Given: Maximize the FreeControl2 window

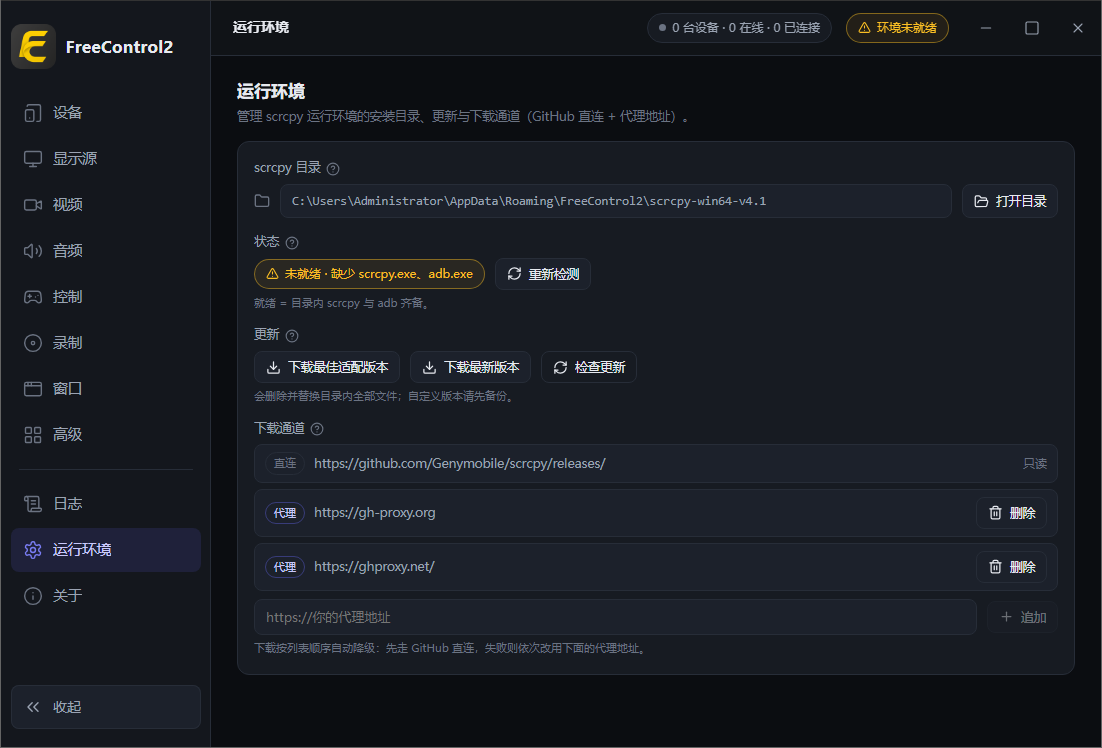Looking at the screenshot, I should pyautogui.click(x=1032, y=28).
